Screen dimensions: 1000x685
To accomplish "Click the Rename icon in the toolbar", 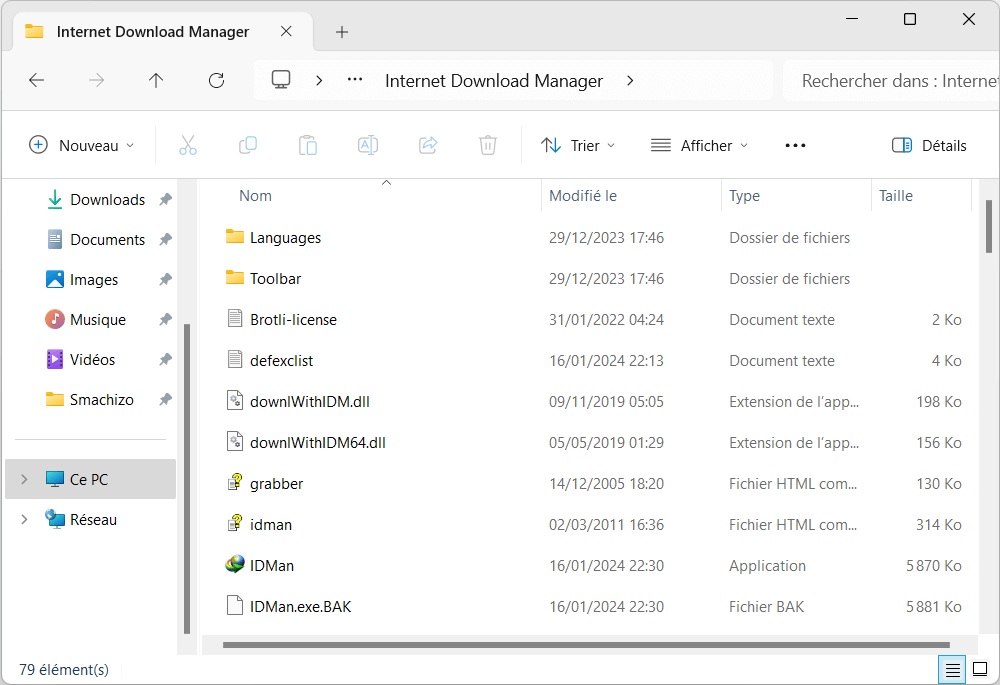I will 368,145.
